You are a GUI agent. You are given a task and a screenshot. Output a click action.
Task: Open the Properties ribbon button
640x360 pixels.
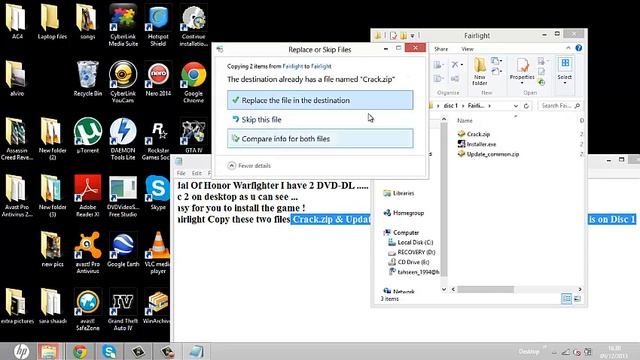click(x=522, y=70)
